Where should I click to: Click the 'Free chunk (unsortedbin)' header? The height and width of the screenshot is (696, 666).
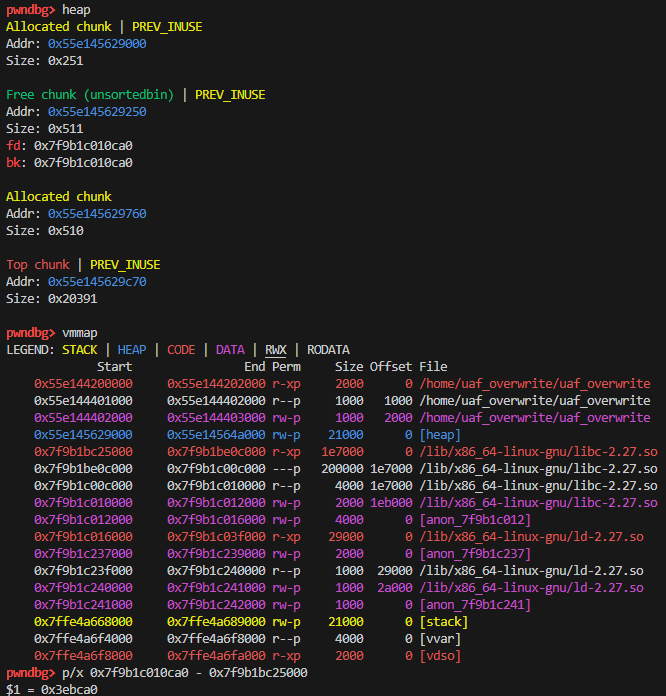(90, 95)
